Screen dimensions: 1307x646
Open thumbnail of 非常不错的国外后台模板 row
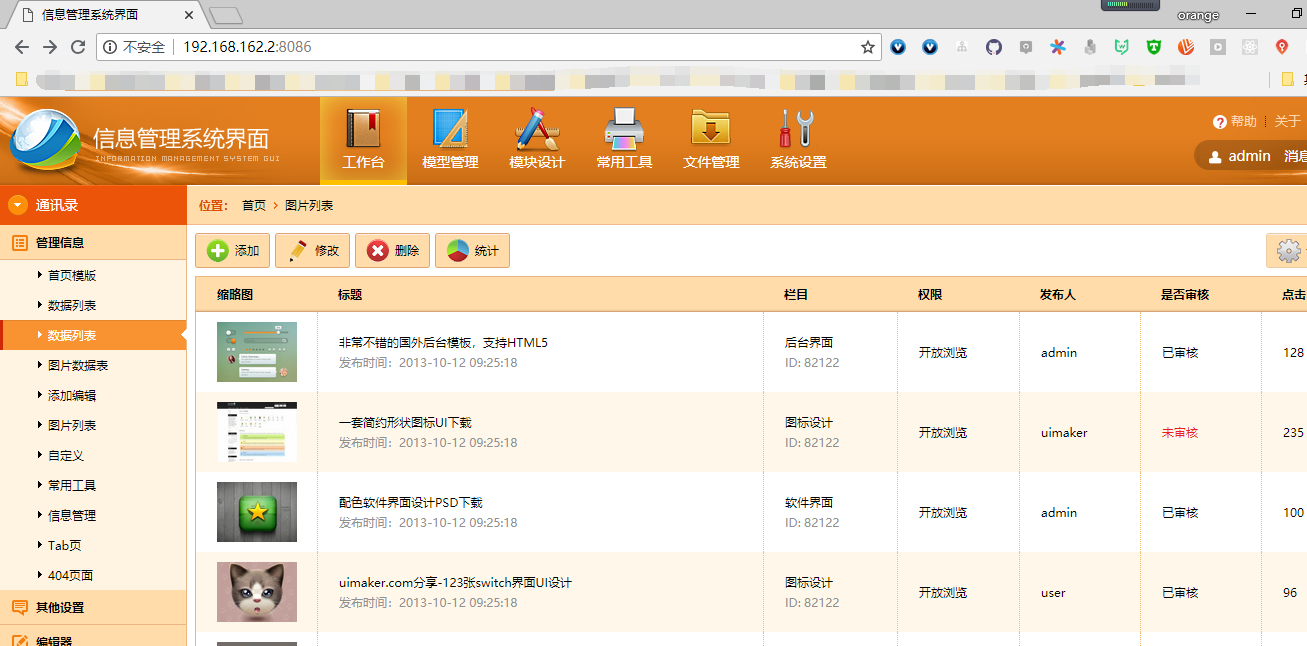[x=257, y=352]
